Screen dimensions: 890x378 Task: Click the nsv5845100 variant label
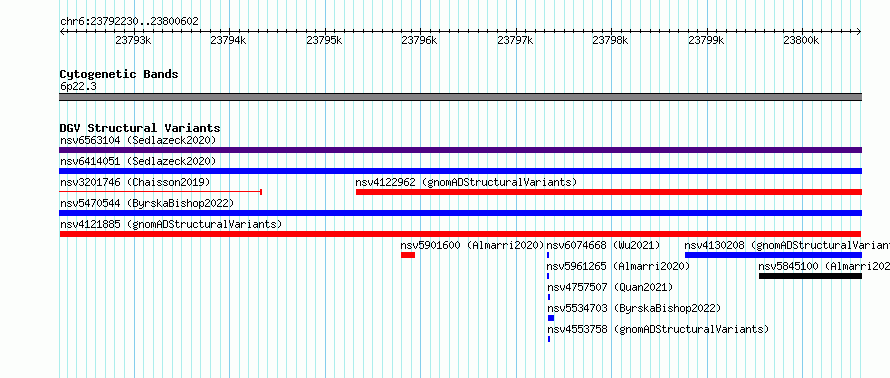pos(824,266)
